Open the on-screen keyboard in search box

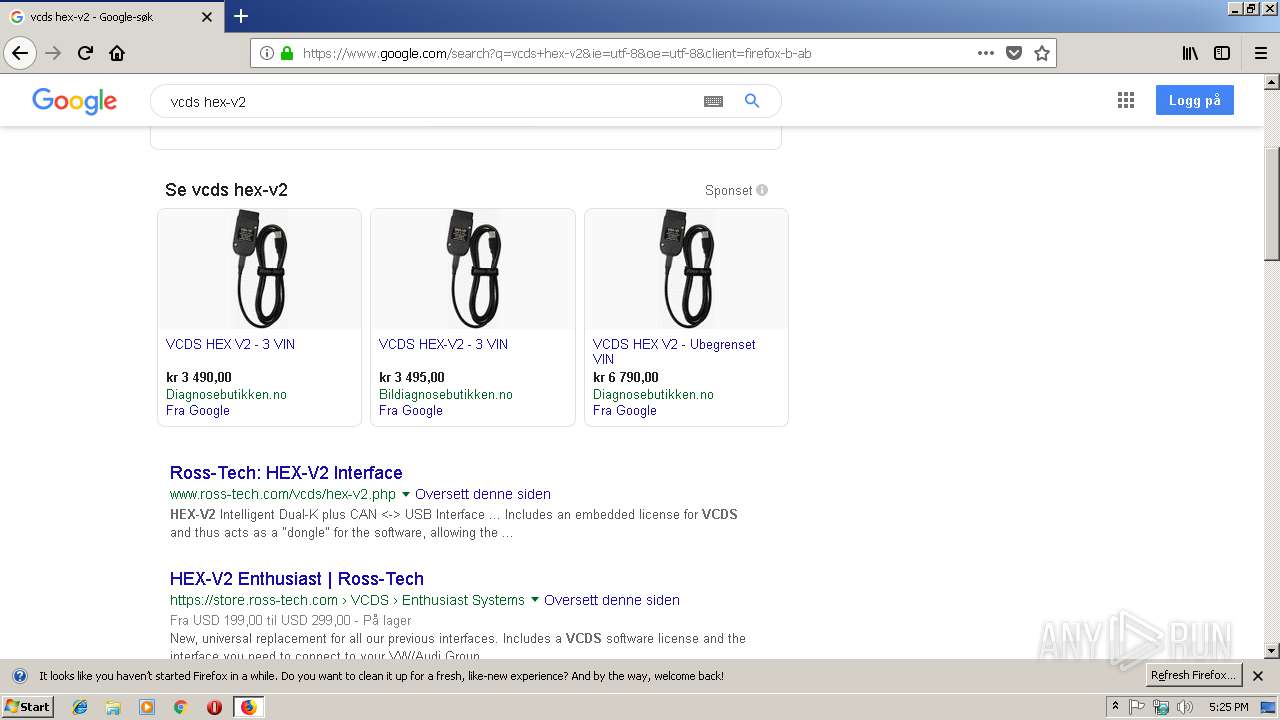point(713,101)
